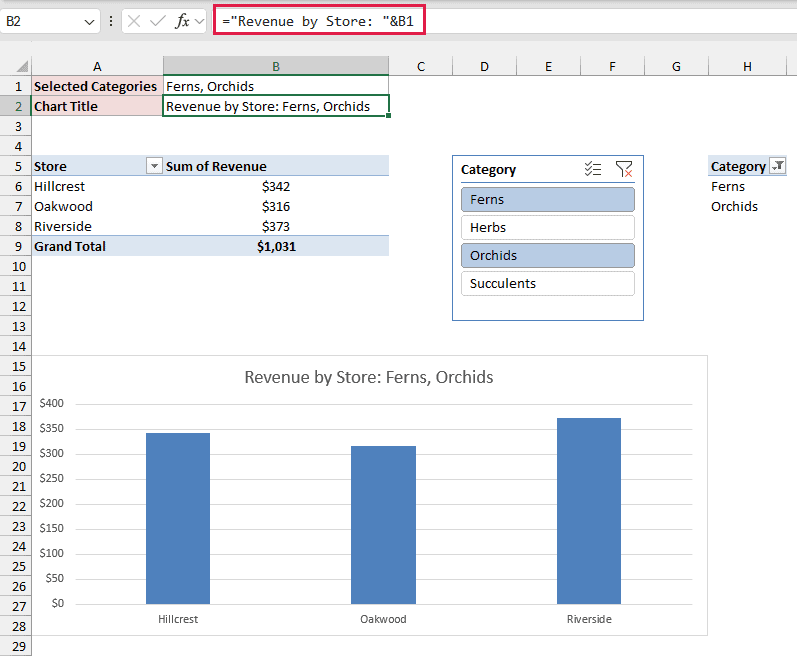
Task: Click the Category slicer header title
Action: [x=488, y=169]
